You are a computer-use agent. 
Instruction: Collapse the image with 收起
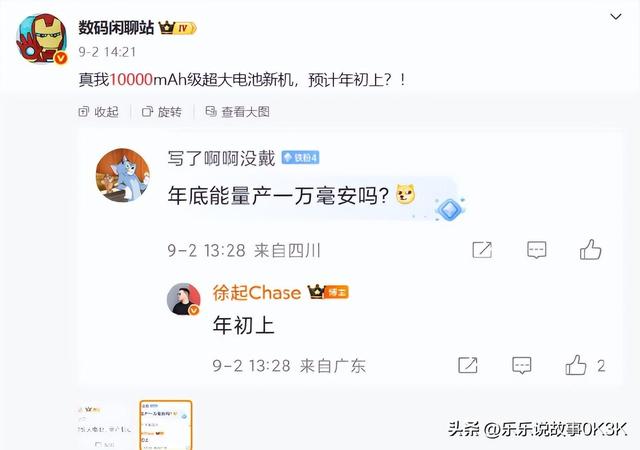point(98,111)
